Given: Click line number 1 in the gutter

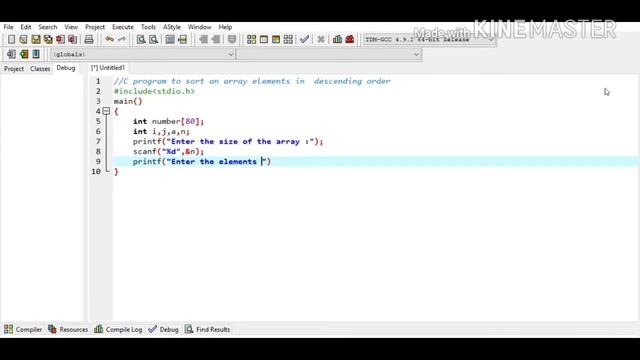Looking at the screenshot, I should (98, 81).
